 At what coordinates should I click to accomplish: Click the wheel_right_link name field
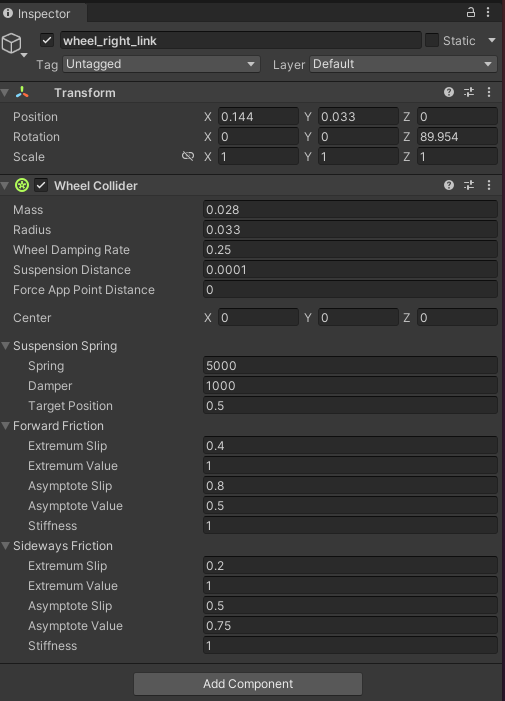click(x=241, y=40)
